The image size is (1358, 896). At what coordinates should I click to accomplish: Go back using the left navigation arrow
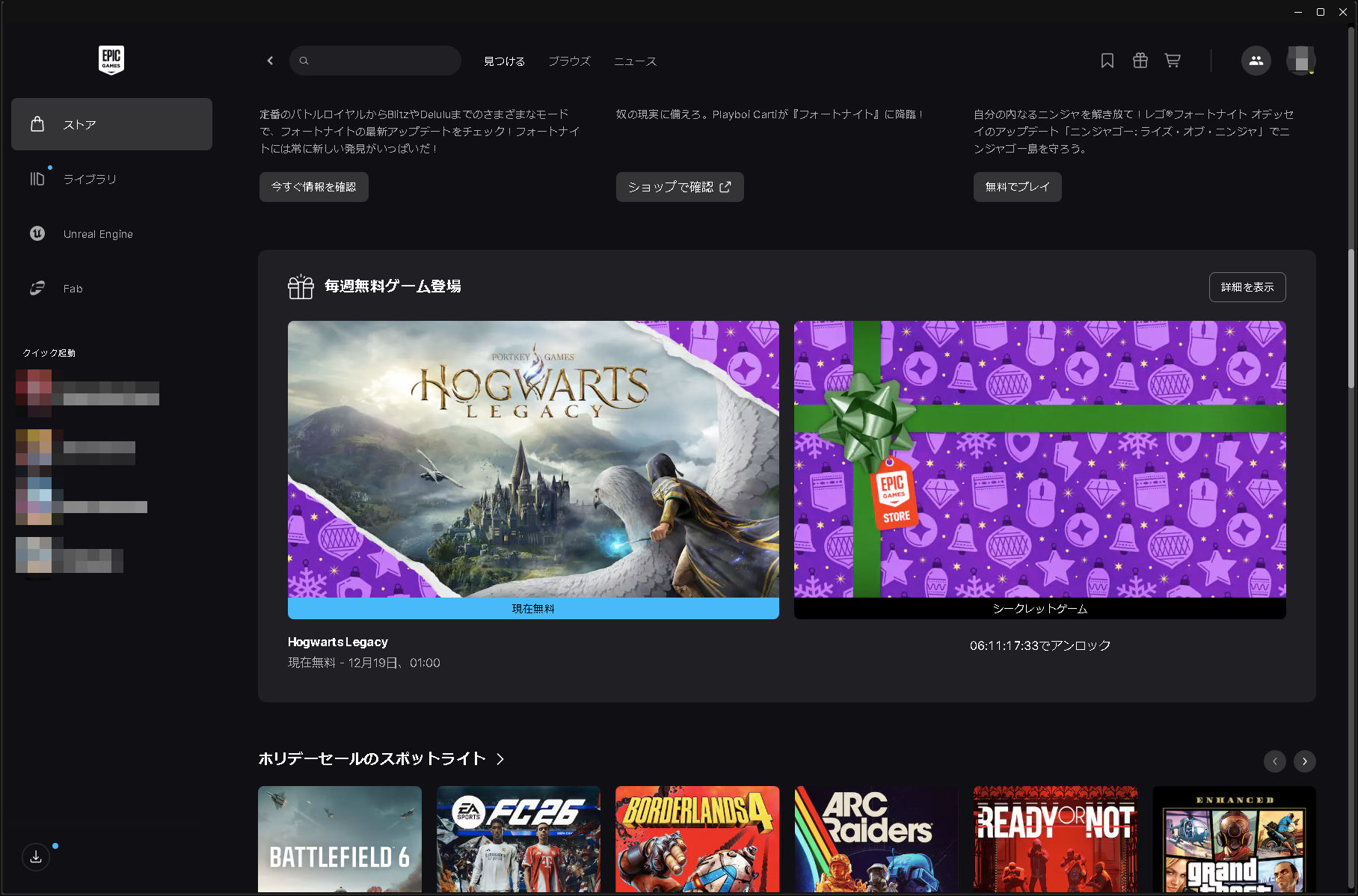click(270, 61)
